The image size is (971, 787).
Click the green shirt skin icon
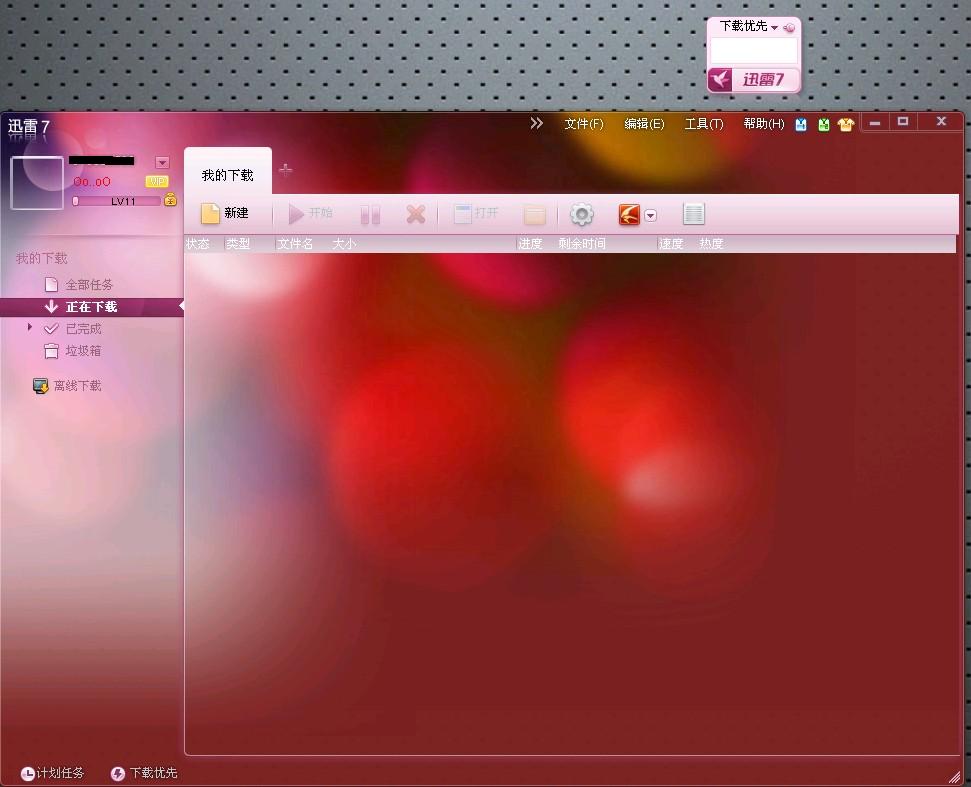click(x=823, y=125)
